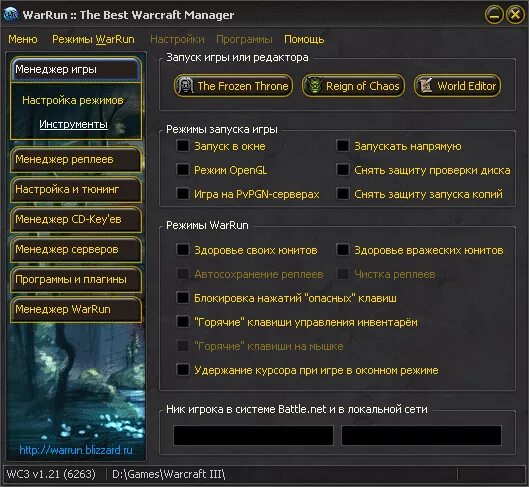Image resolution: width=529 pixels, height=487 pixels.
Task: Toggle Удержание курсора в оконном режиме checkbox
Action: [183, 370]
